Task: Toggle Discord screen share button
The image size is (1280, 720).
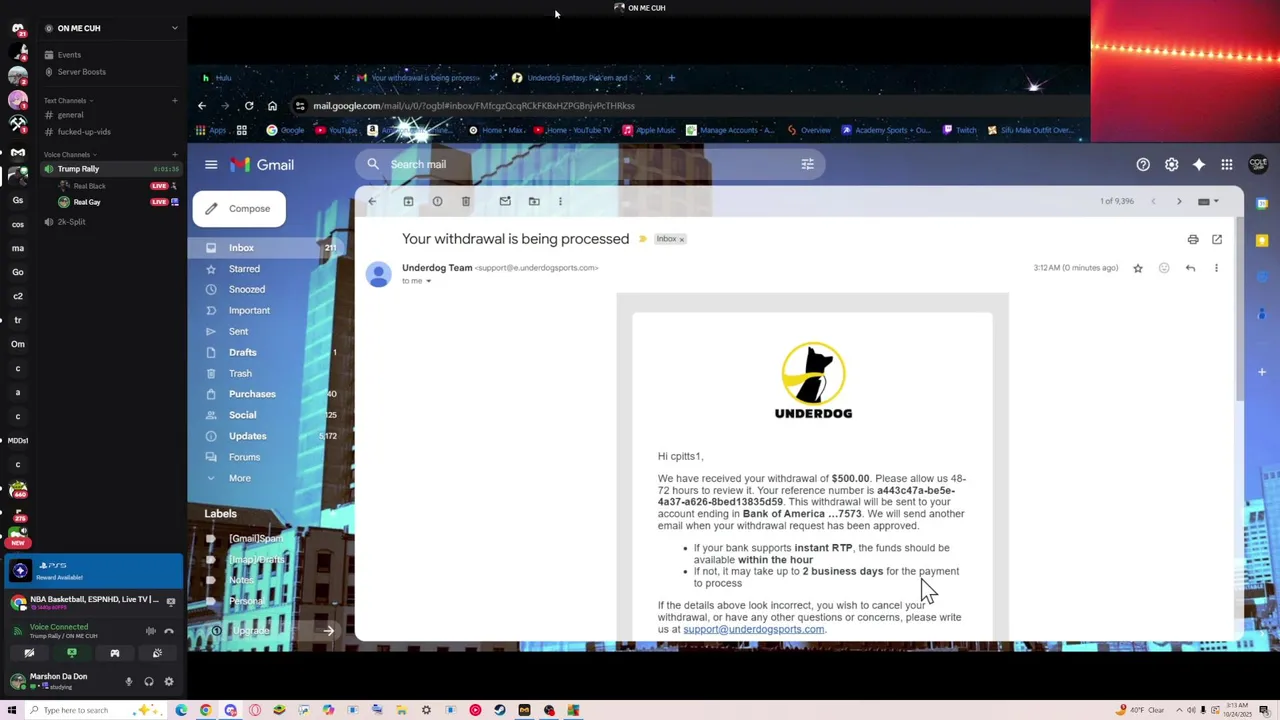Action: pyautogui.click(x=72, y=653)
